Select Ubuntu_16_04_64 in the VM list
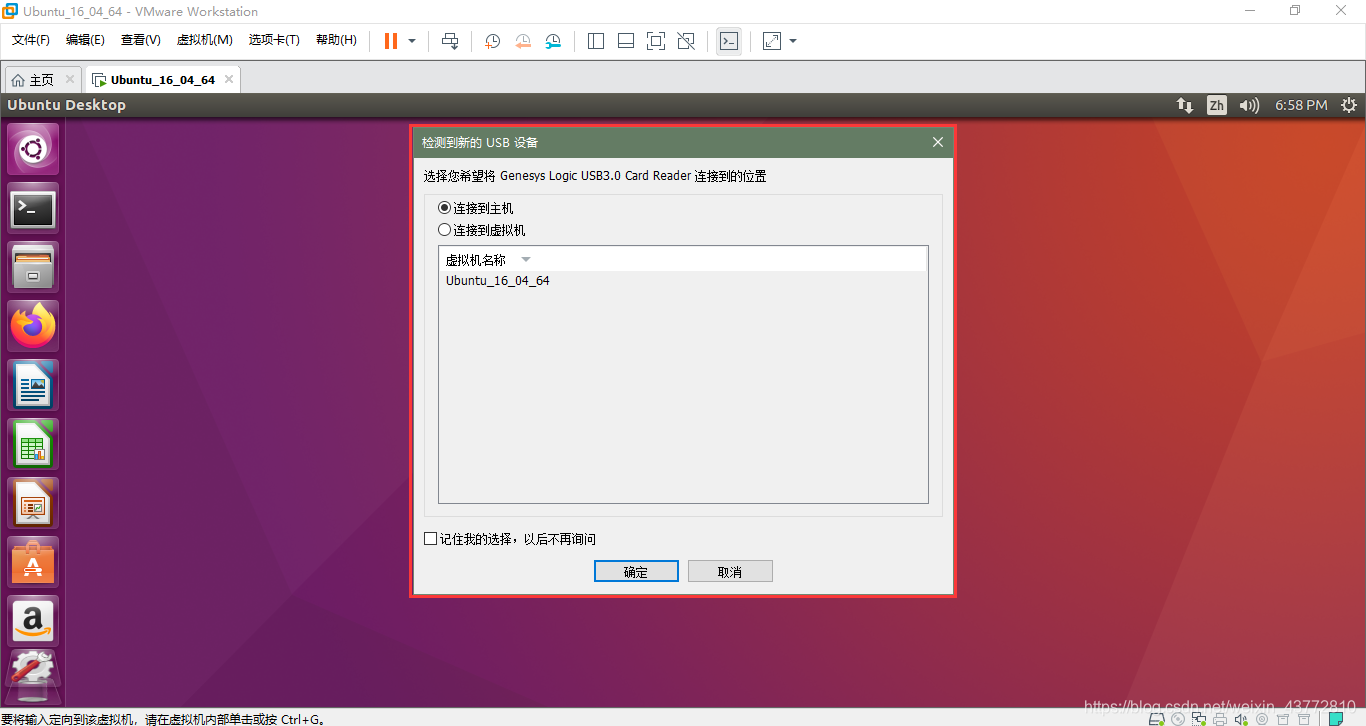This screenshot has width=1366, height=726. 498,281
